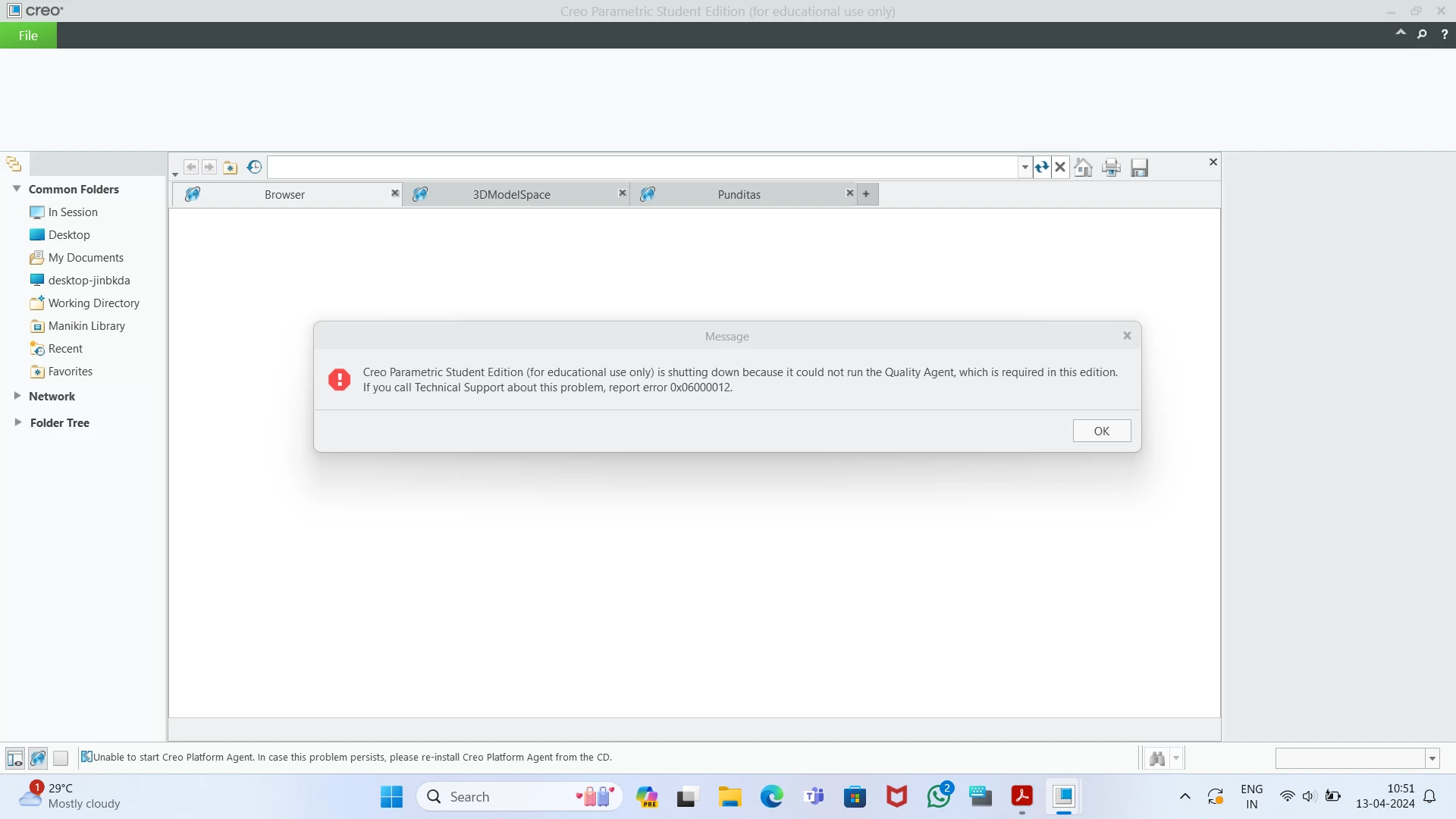Click the browser home page icon

tap(1084, 168)
